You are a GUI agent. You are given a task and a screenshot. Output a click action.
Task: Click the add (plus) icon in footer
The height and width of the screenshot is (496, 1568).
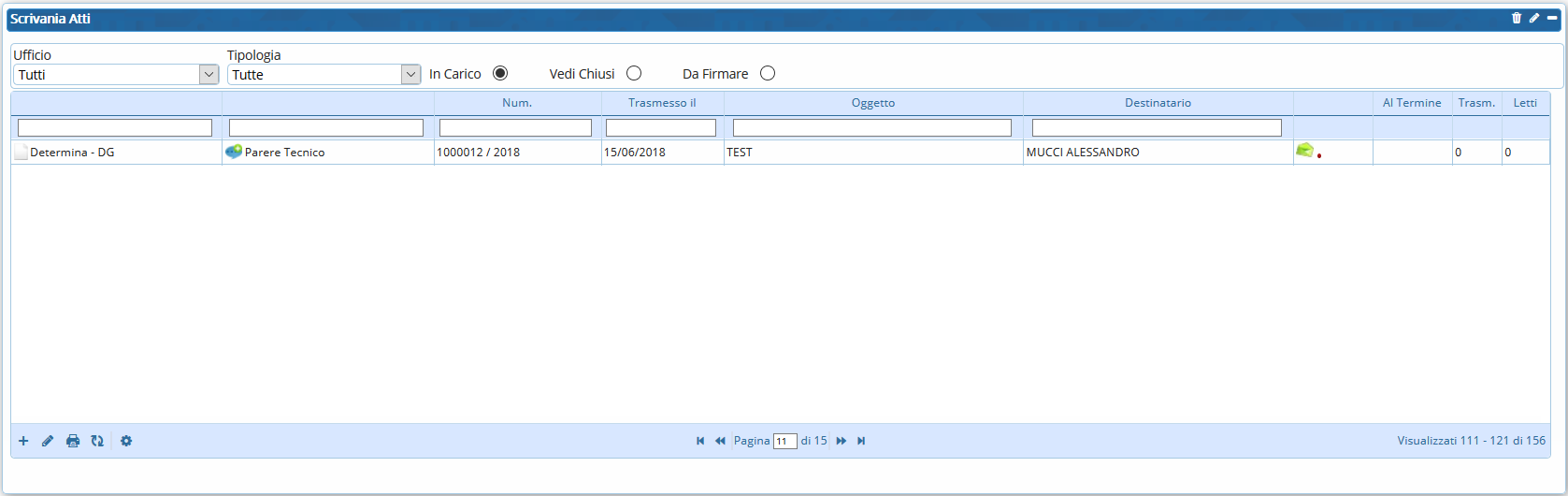coord(23,441)
